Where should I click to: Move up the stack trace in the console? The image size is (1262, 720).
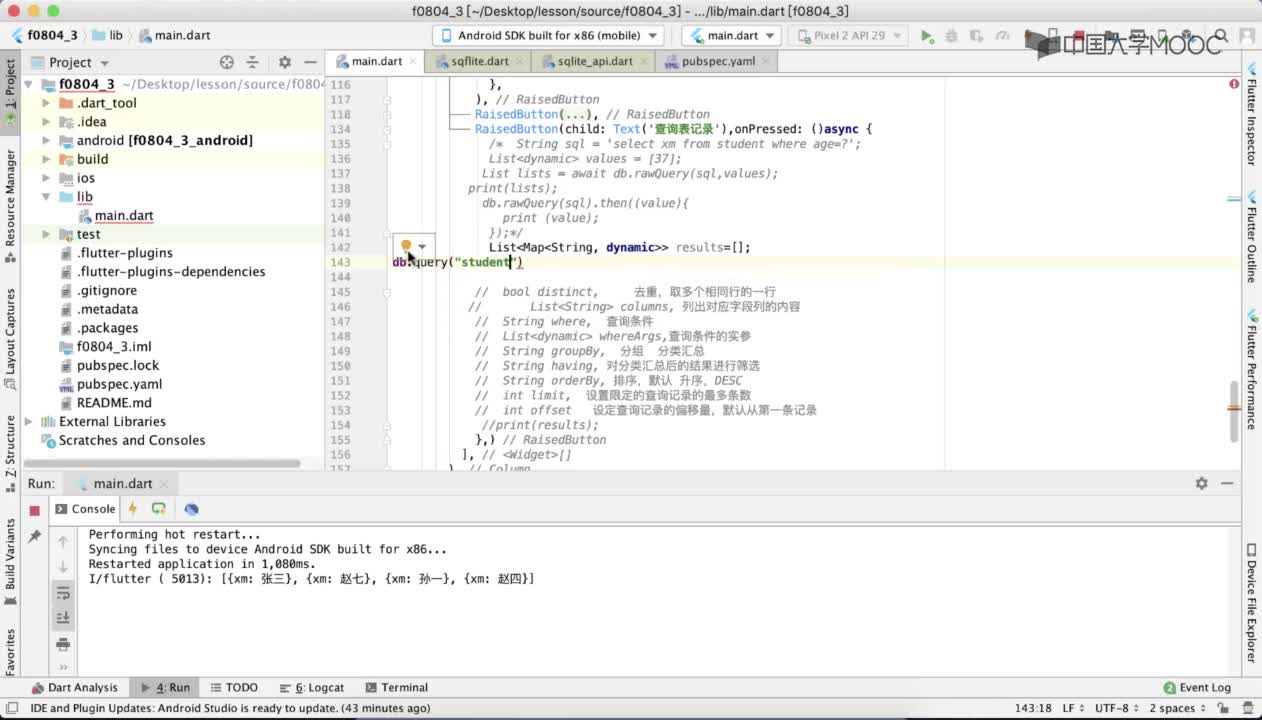pos(63,541)
